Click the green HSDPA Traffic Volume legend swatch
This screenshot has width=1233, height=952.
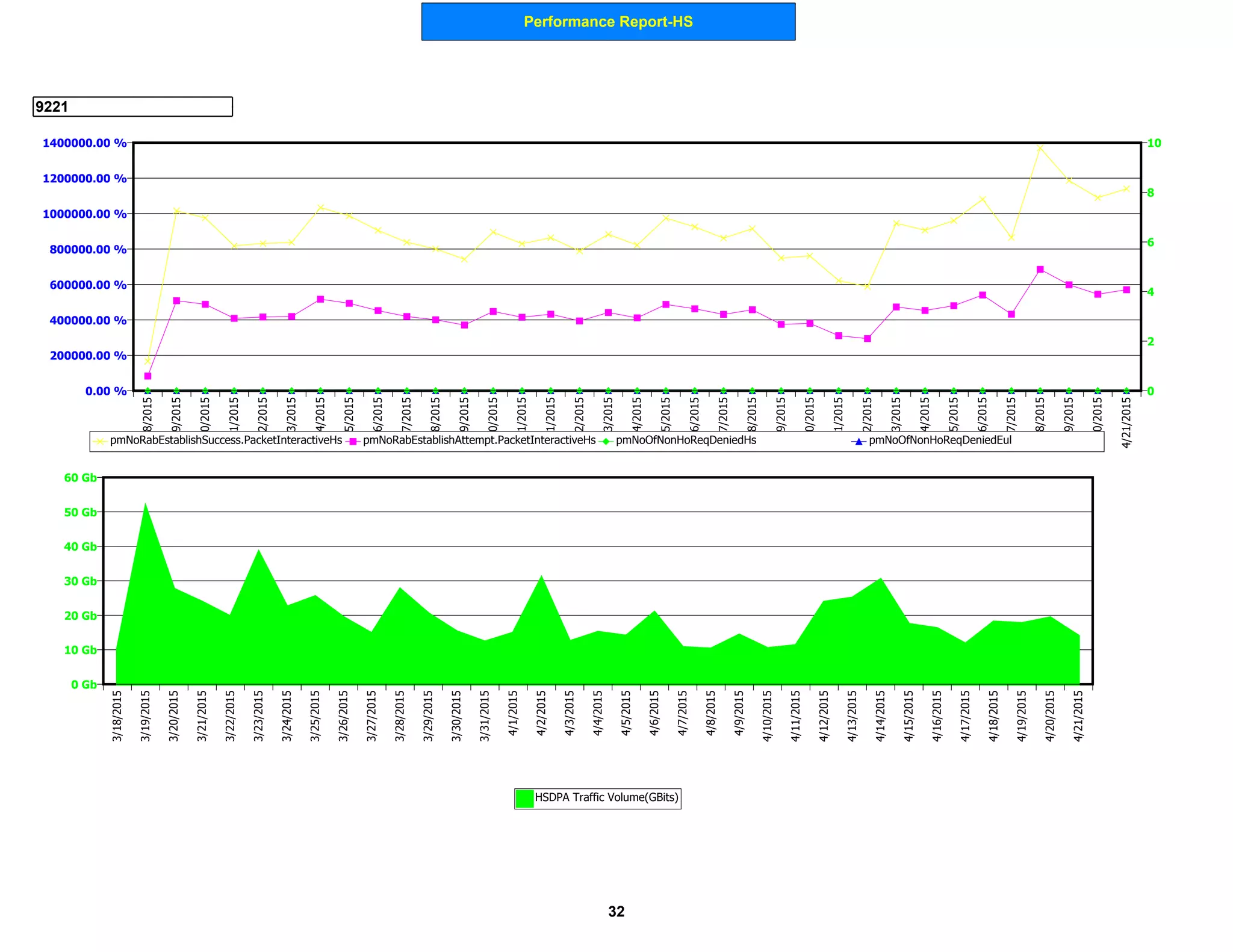(524, 798)
